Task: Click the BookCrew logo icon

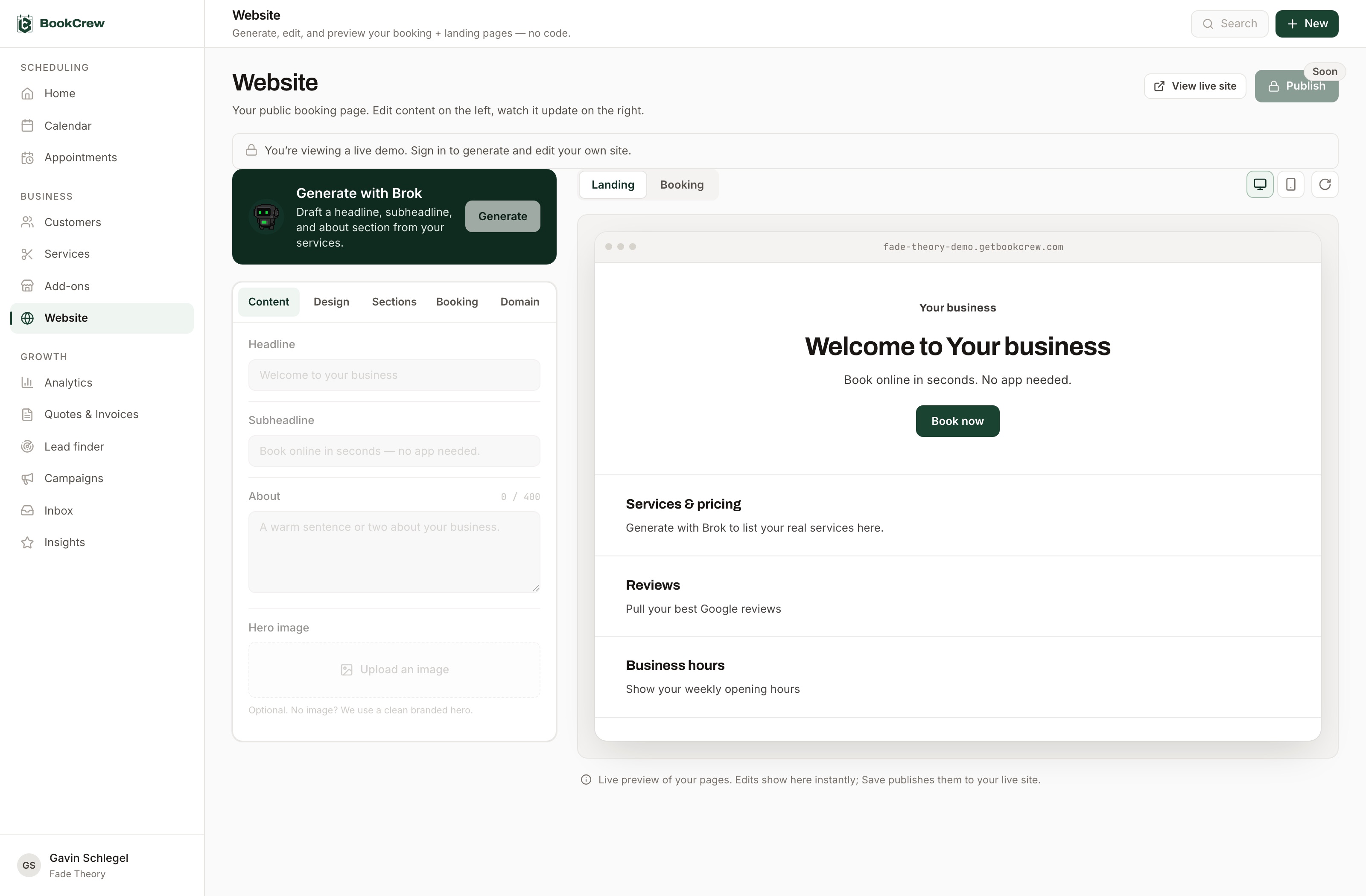Action: click(25, 23)
